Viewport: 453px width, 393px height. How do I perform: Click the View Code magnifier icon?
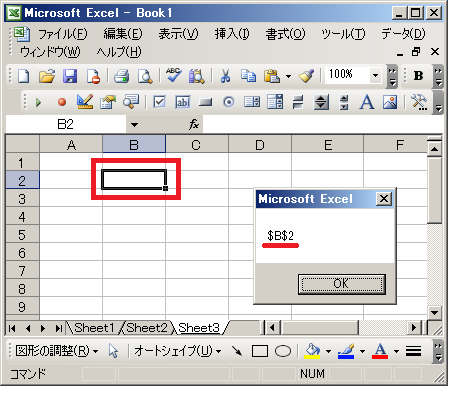131,102
